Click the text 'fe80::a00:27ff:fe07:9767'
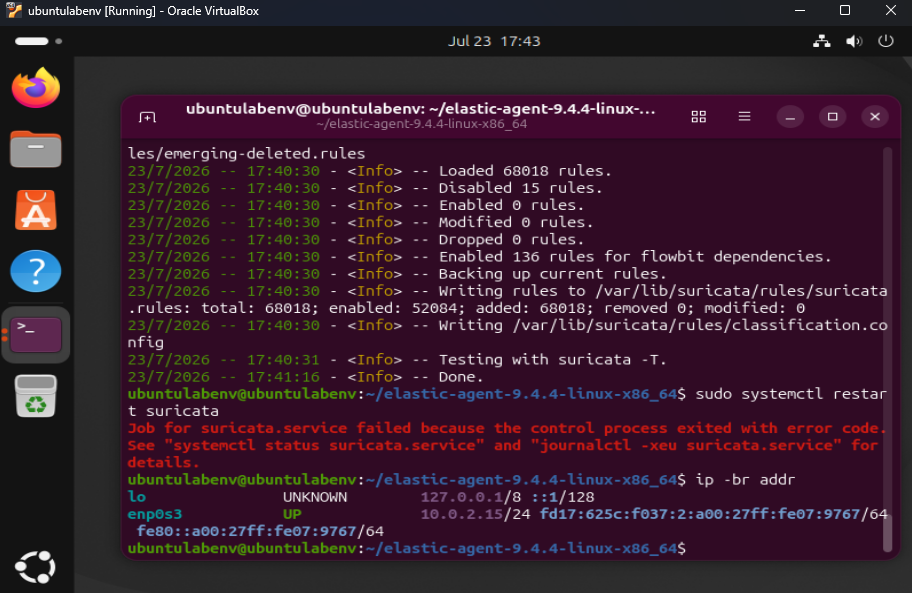The image size is (912, 593). [x=246, y=531]
